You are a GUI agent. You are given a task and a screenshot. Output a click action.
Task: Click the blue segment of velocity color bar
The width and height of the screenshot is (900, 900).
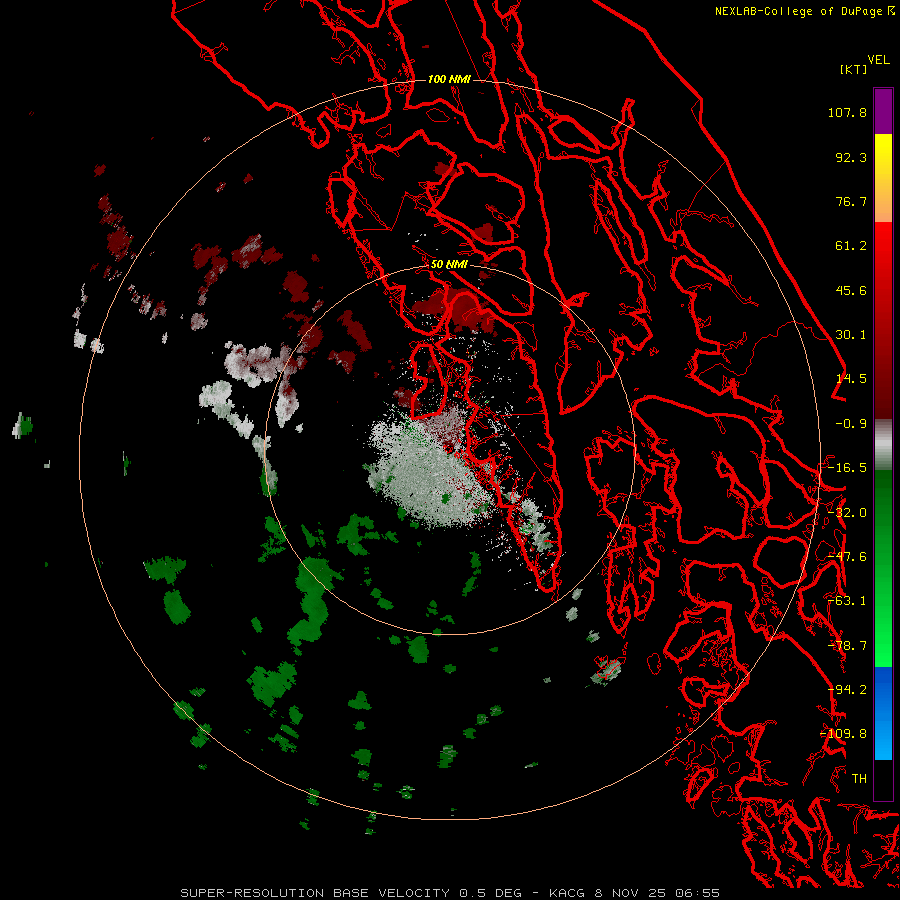point(883,713)
